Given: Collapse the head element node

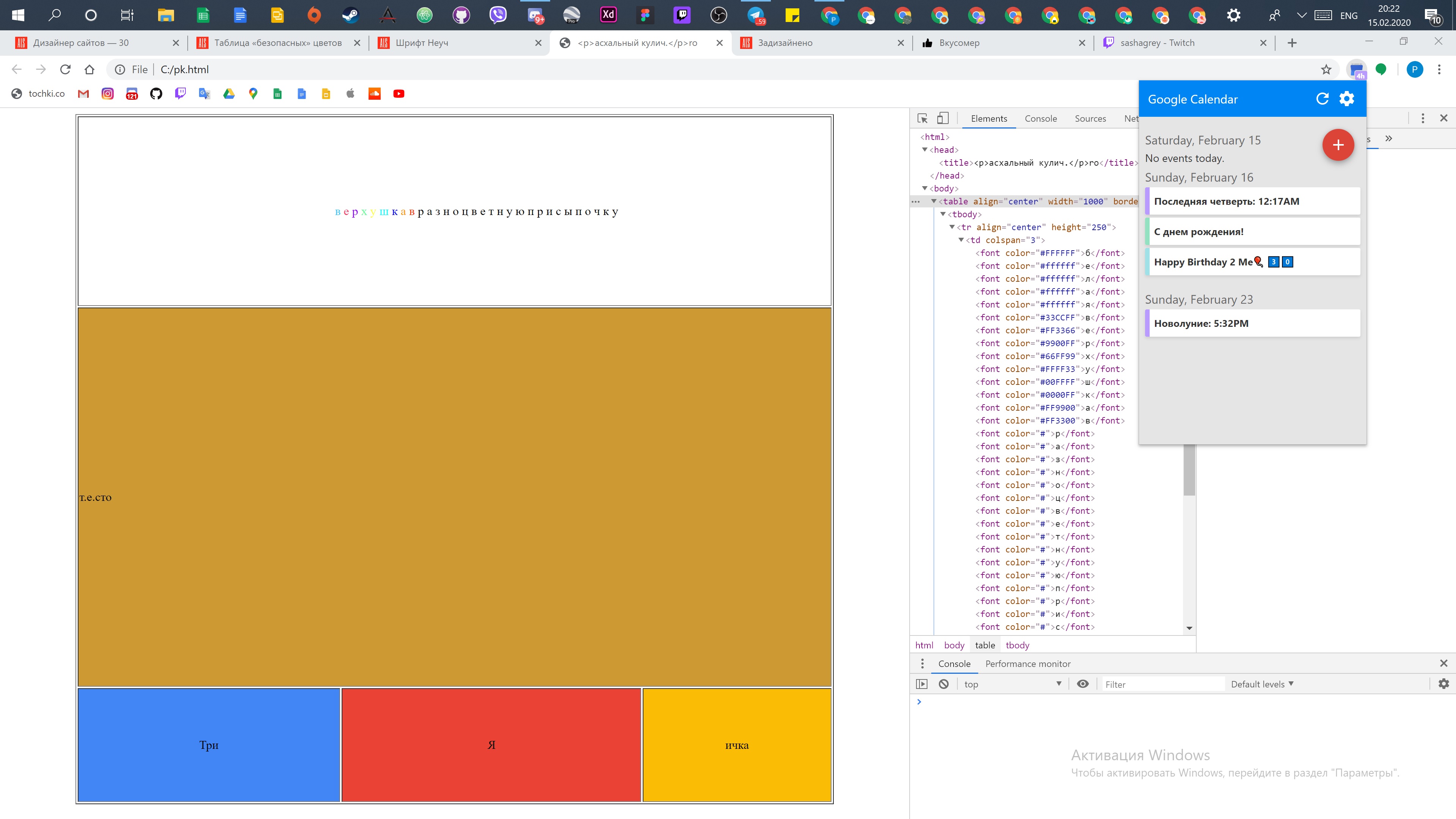Looking at the screenshot, I should pyautogui.click(x=925, y=150).
